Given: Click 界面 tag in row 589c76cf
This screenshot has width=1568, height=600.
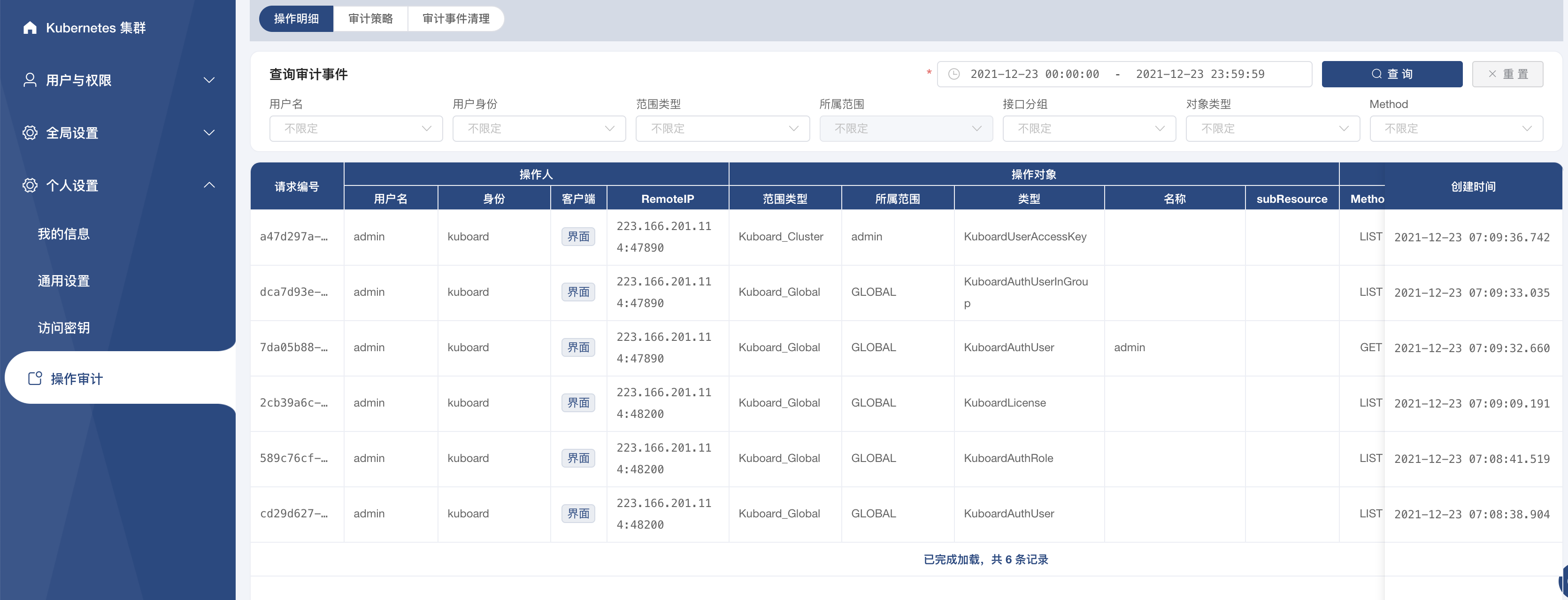Looking at the screenshot, I should pos(578,458).
